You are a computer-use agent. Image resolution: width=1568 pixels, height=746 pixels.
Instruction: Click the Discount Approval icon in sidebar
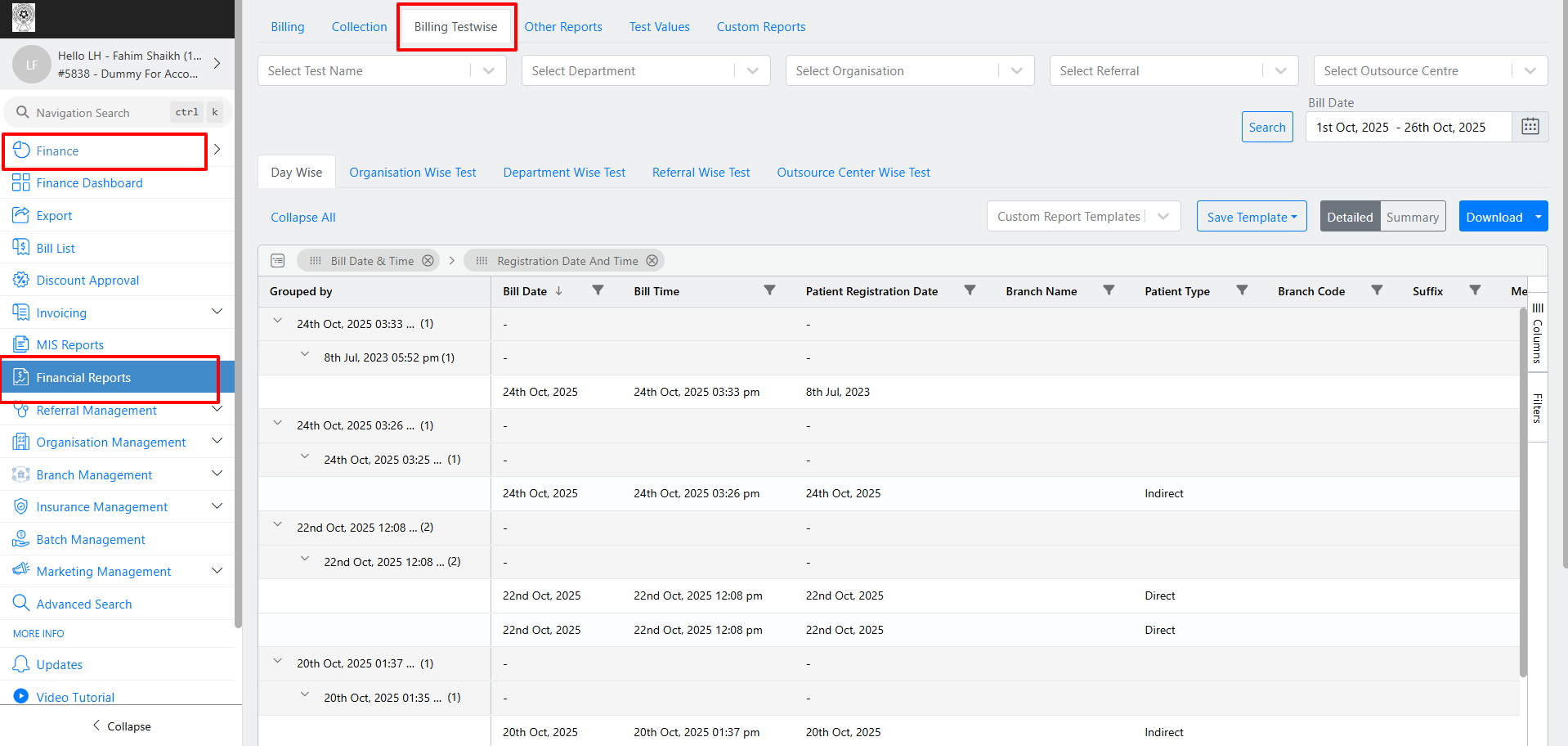21,280
